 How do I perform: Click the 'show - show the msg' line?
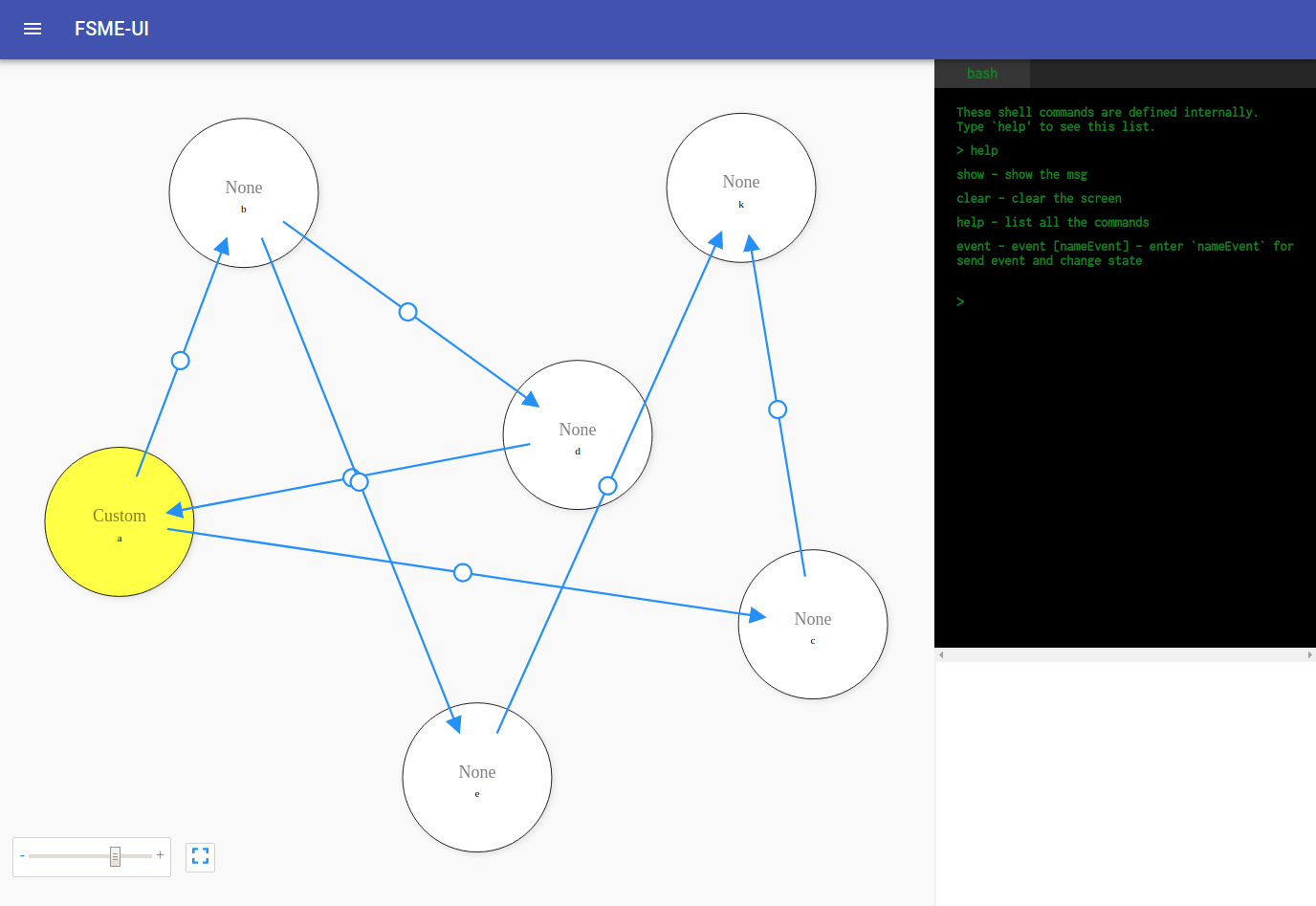1021,174
